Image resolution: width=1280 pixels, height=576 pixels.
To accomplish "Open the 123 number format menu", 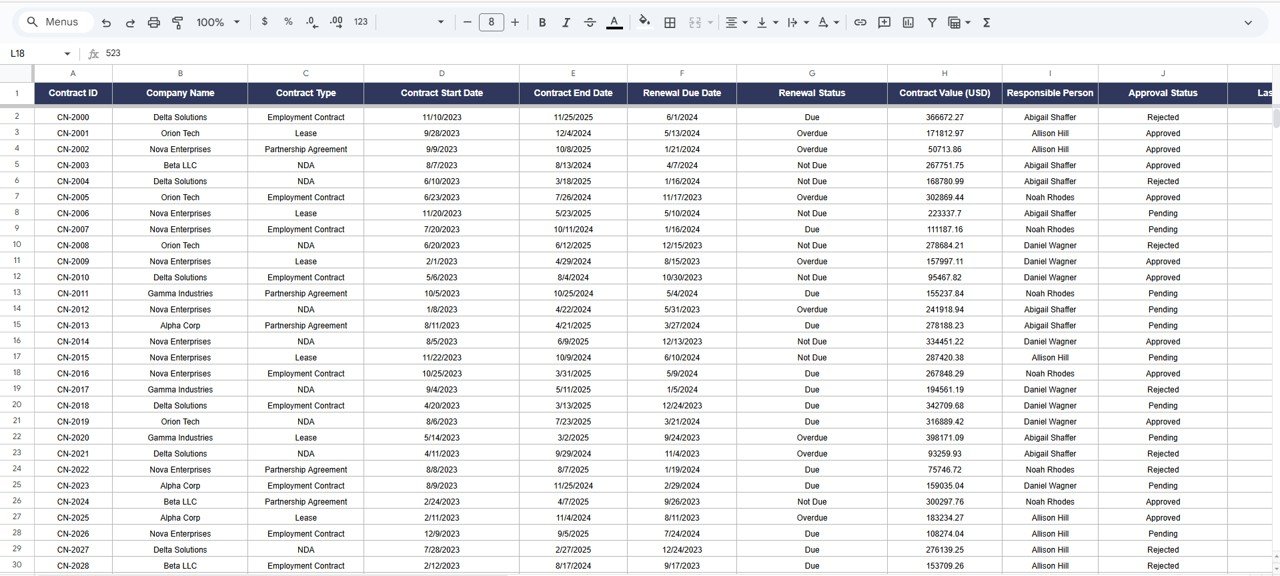I will (361, 22).
